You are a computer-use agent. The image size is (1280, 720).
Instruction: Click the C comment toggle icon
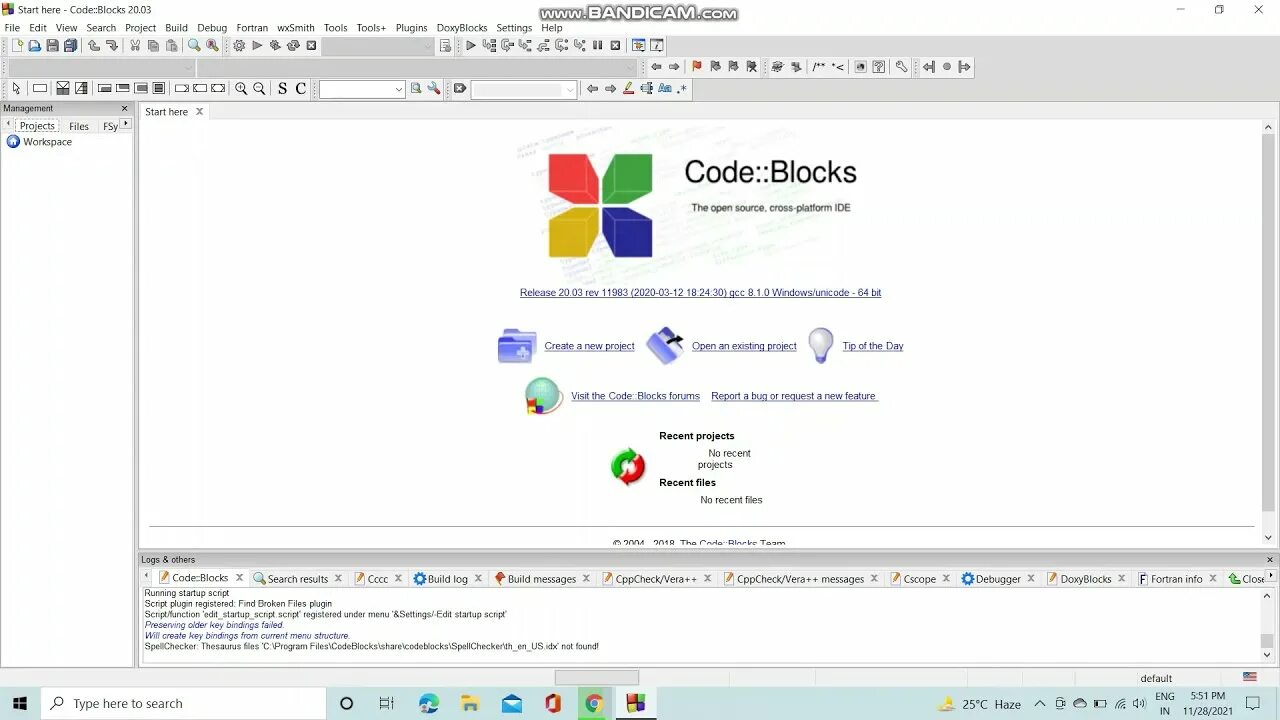pyautogui.click(x=300, y=88)
